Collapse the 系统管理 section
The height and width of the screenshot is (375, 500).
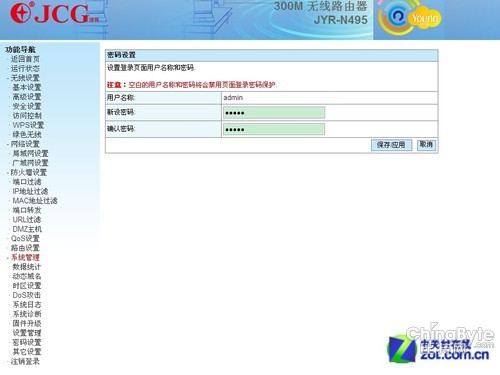tap(25, 257)
